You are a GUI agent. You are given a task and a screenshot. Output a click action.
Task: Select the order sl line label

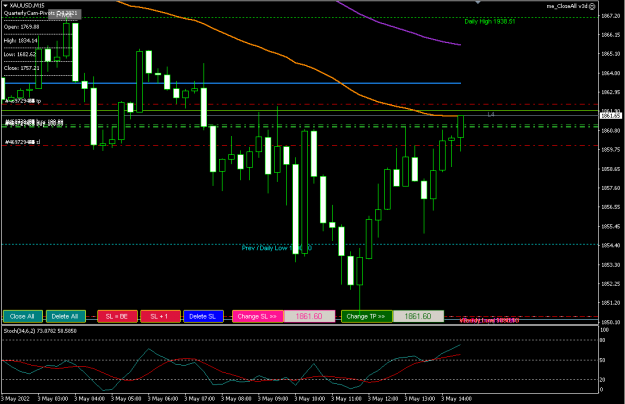22,142
